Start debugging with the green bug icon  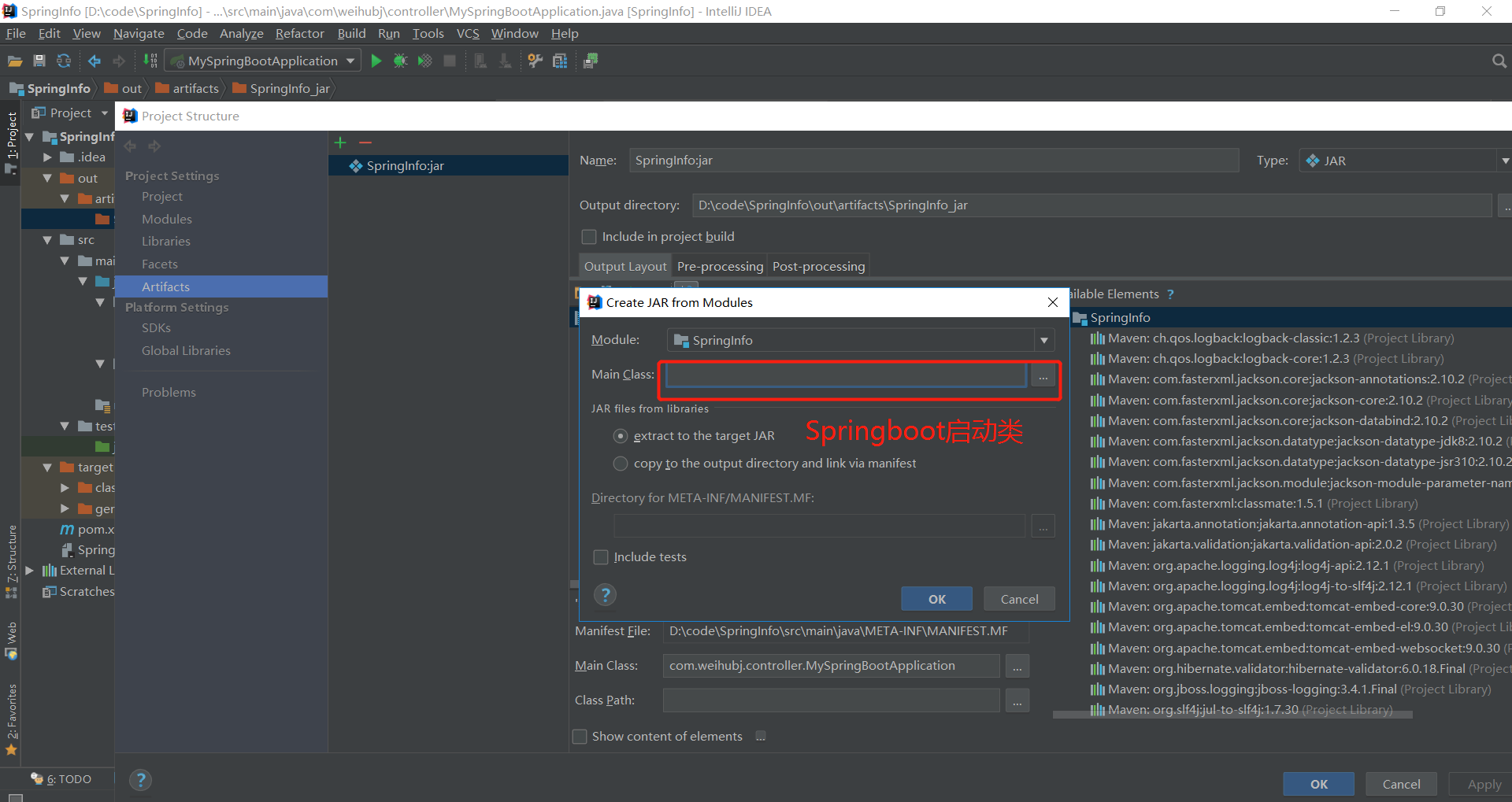400,61
